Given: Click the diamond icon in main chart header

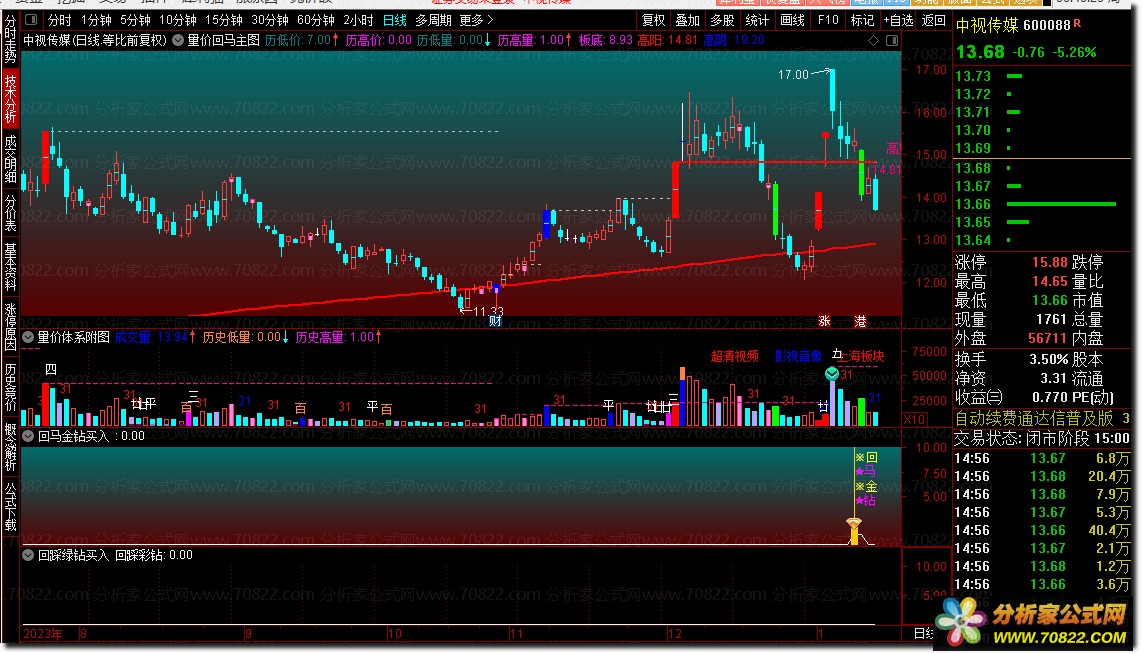Looking at the screenshot, I should click(x=873, y=41).
